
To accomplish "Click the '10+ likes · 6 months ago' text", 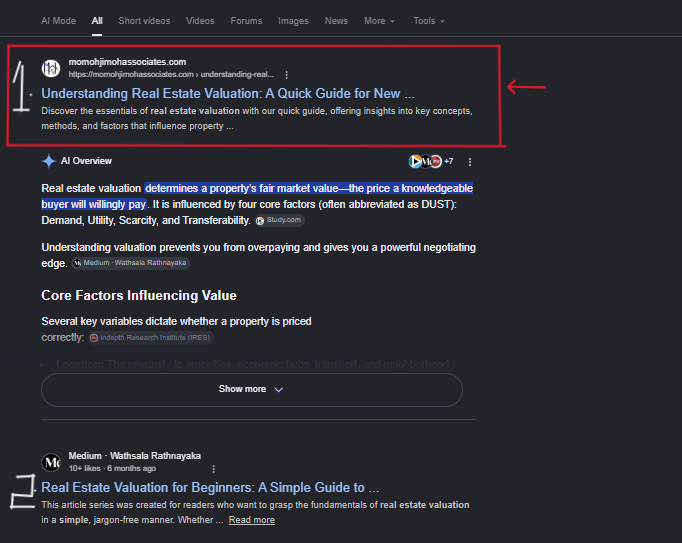I will point(112,469).
